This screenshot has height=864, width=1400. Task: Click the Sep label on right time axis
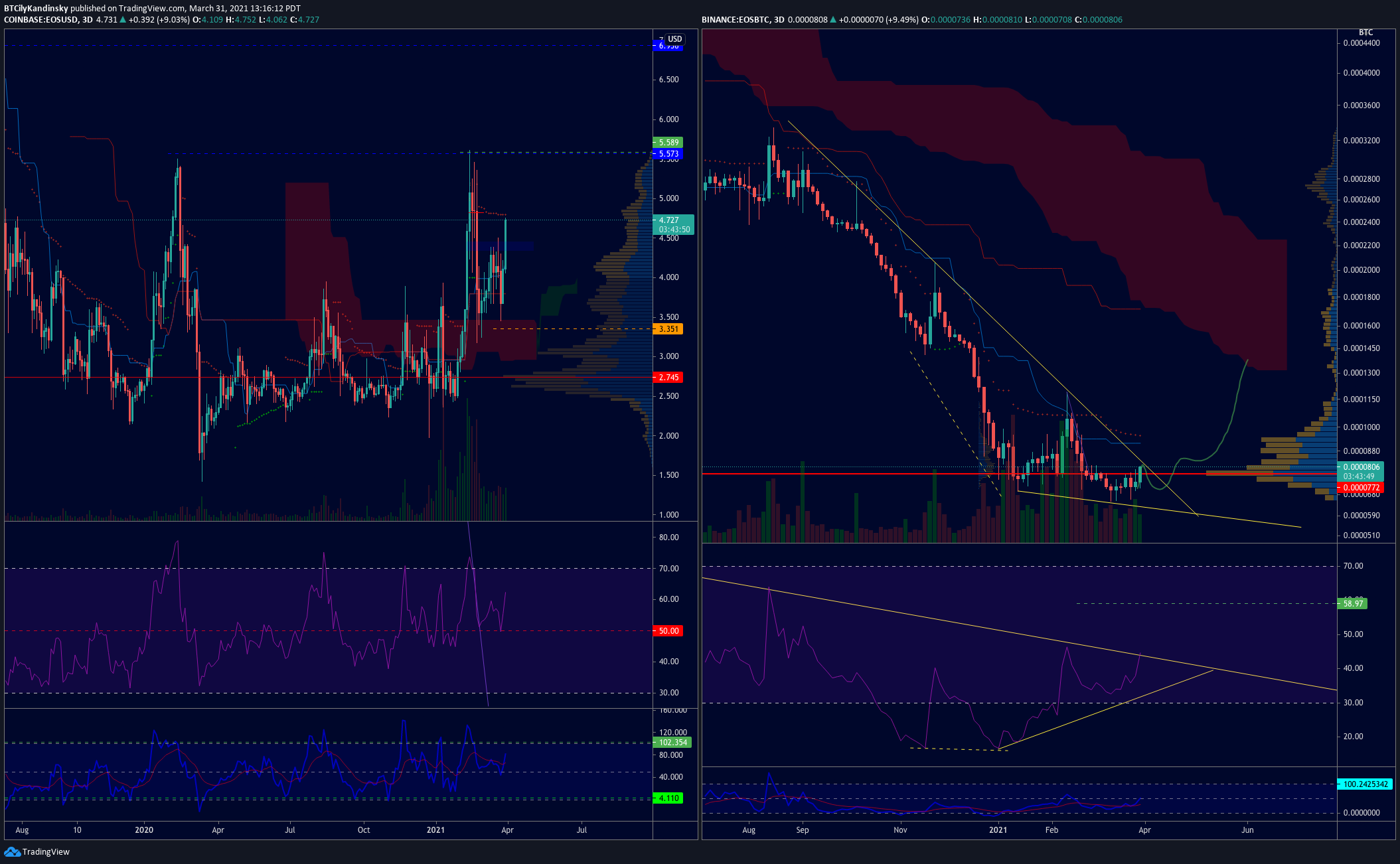coord(803,830)
